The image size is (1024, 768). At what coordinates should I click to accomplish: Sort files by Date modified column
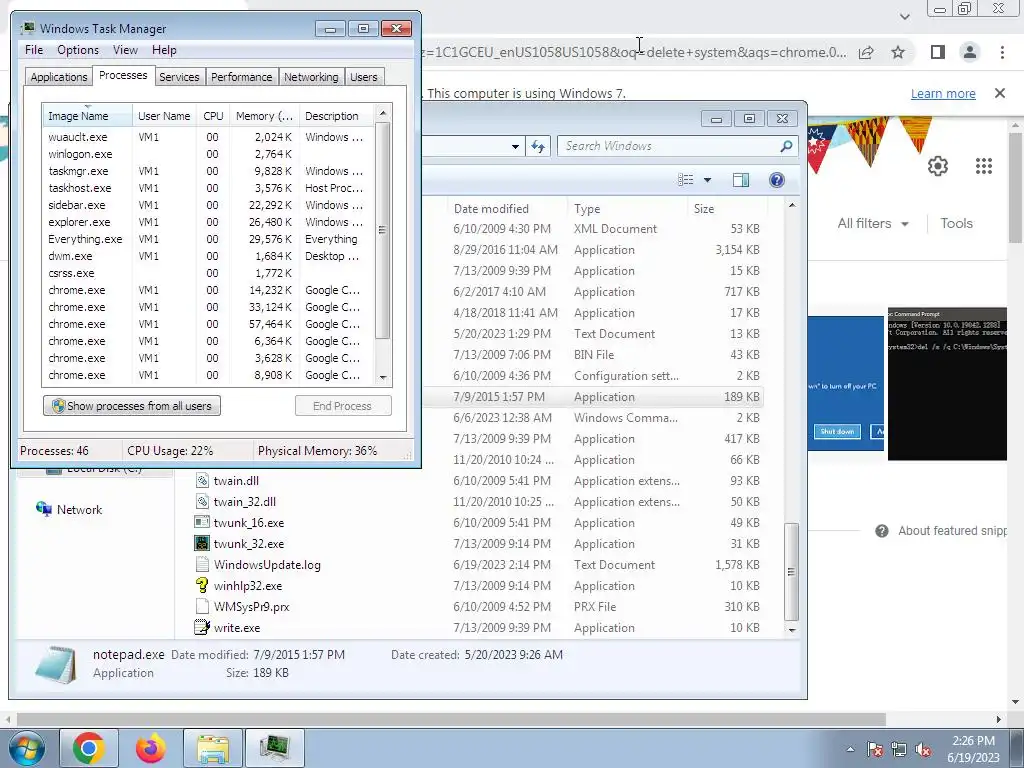(x=506, y=208)
